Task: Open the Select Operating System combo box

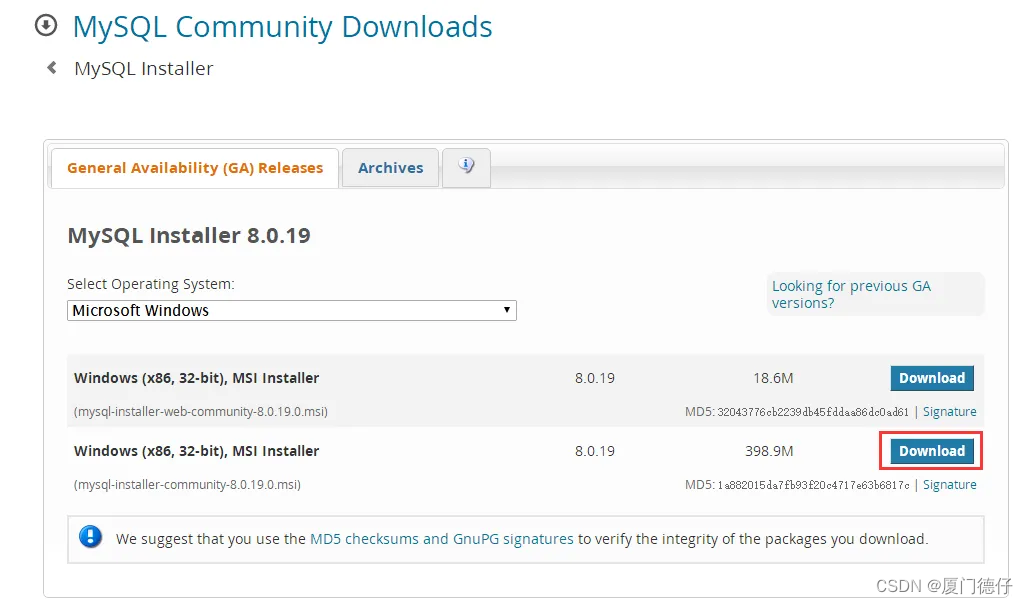Action: pyautogui.click(x=290, y=310)
